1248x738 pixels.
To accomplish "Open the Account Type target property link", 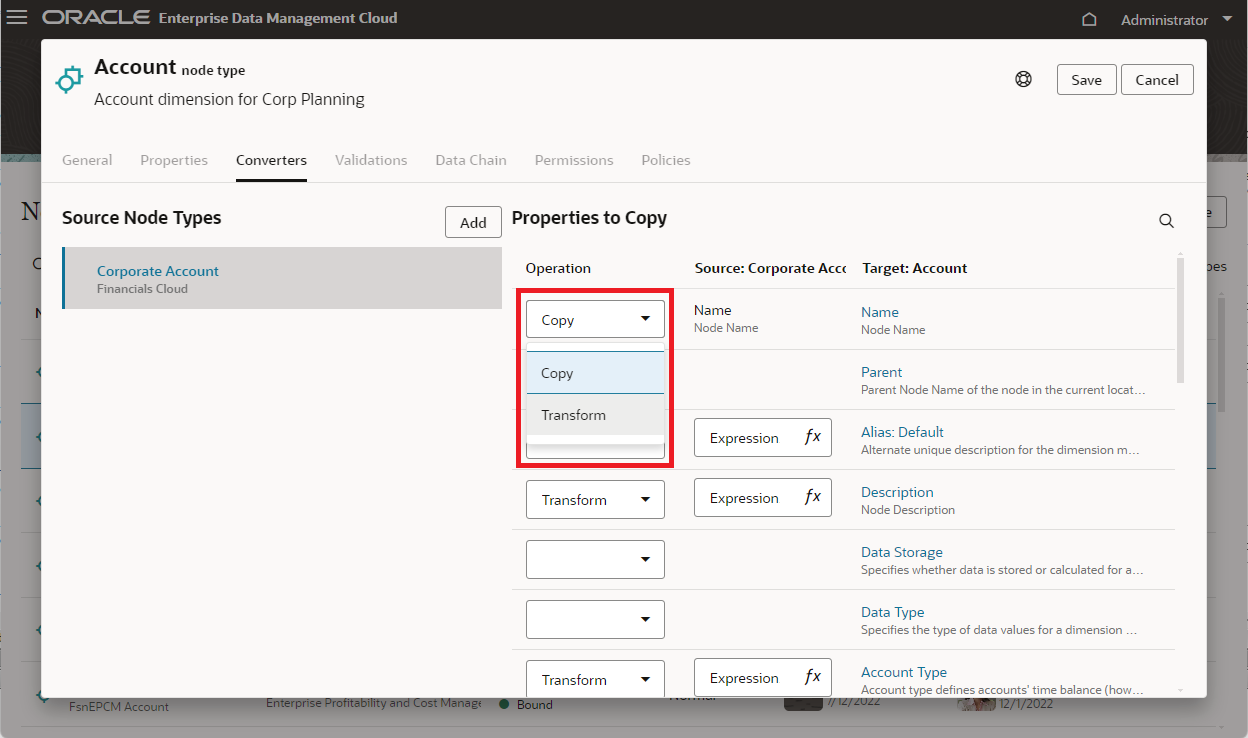I will pos(904,672).
